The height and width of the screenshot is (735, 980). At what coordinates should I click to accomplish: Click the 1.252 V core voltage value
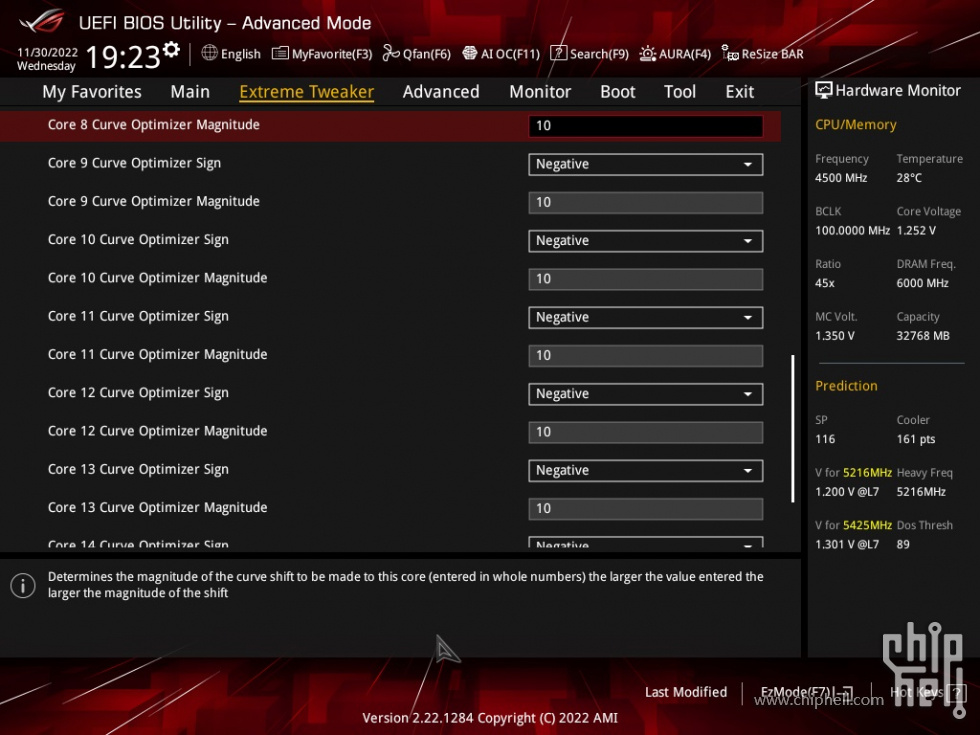(x=916, y=231)
